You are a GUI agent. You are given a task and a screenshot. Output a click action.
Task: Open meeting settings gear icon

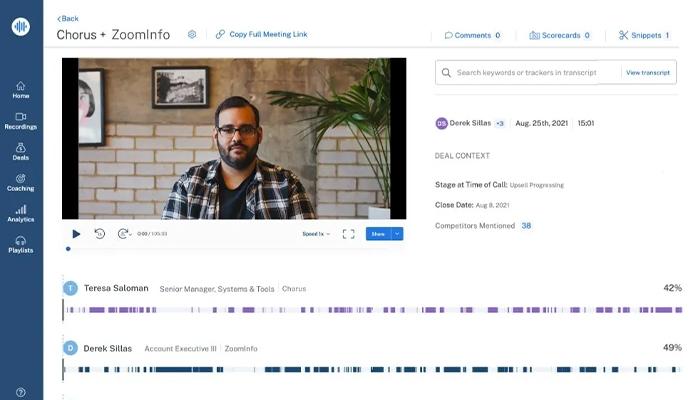click(x=192, y=34)
